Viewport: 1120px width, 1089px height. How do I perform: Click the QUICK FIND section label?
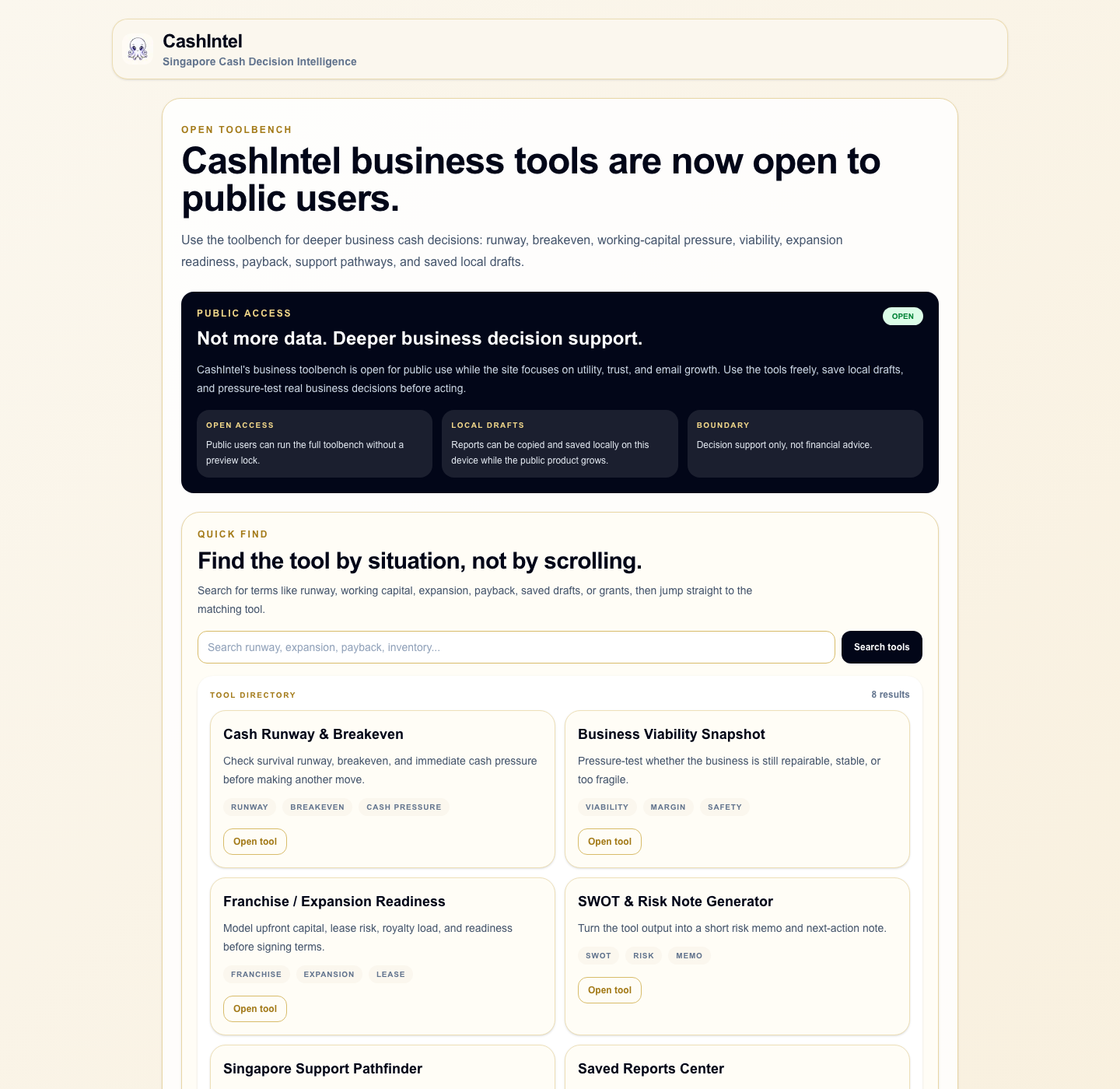pos(233,534)
